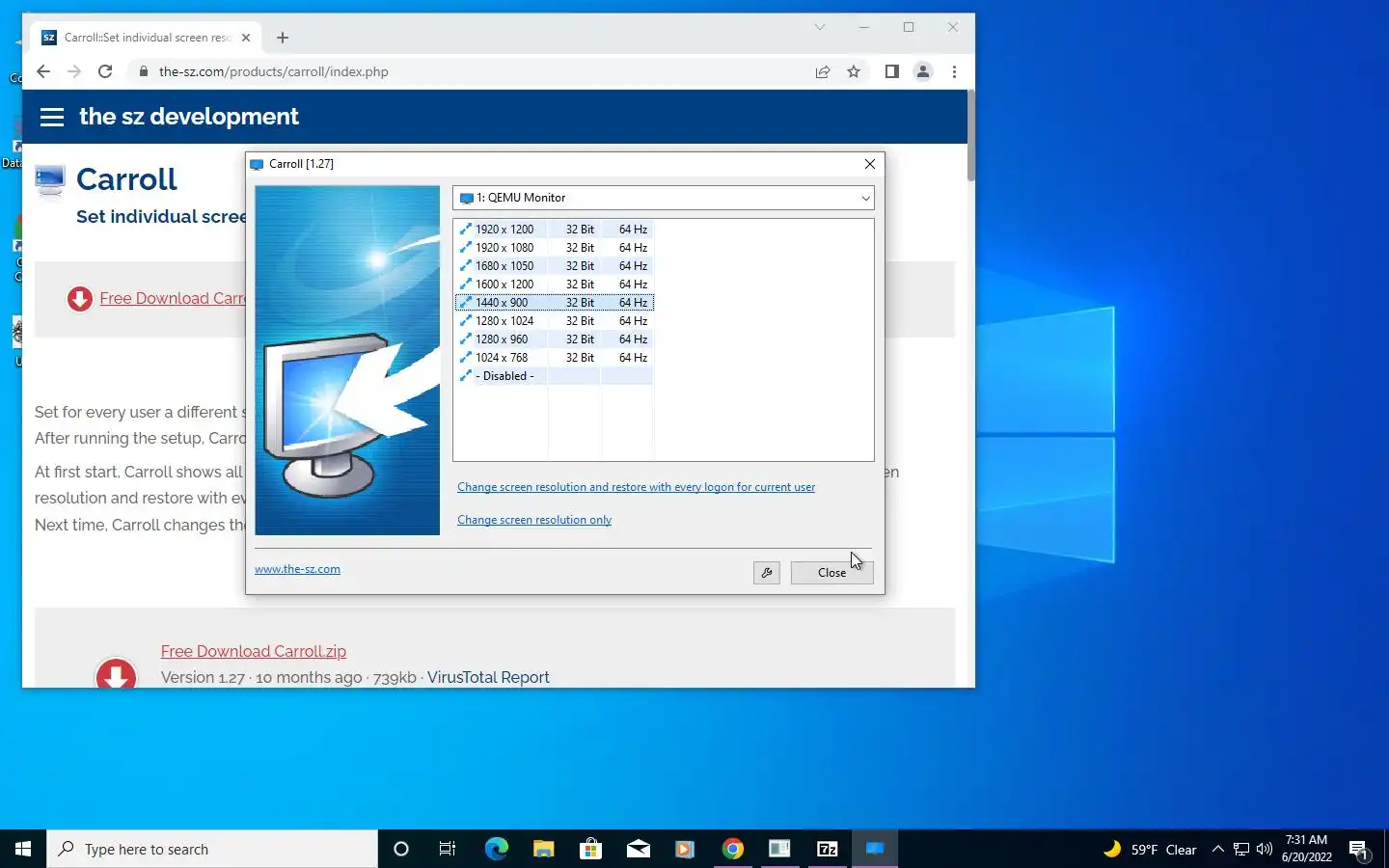Viewport: 1389px width, 868px height.
Task: Select the 1280 x 960 resolution row
Action: pos(554,339)
